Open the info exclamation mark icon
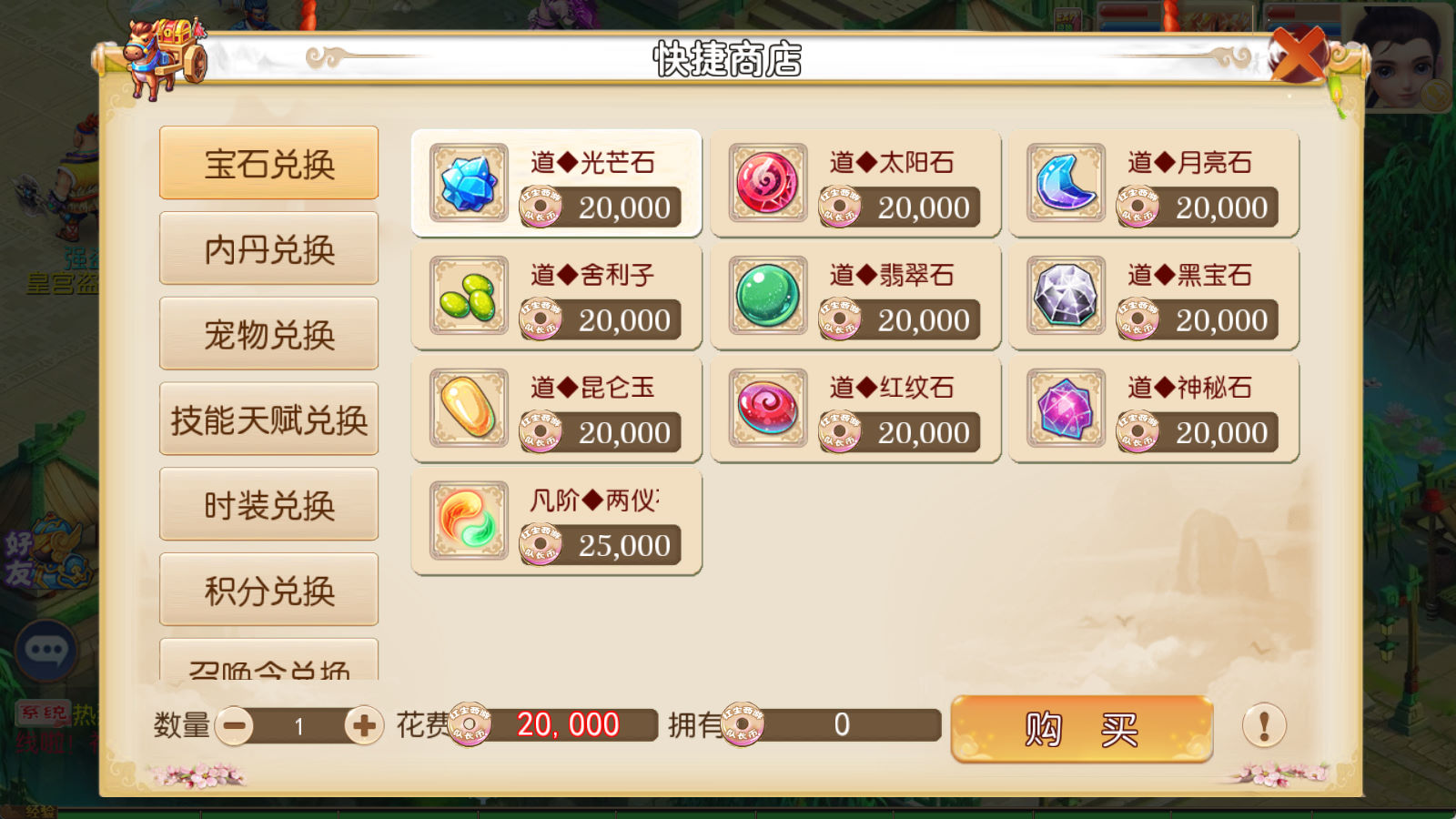 [1264, 726]
